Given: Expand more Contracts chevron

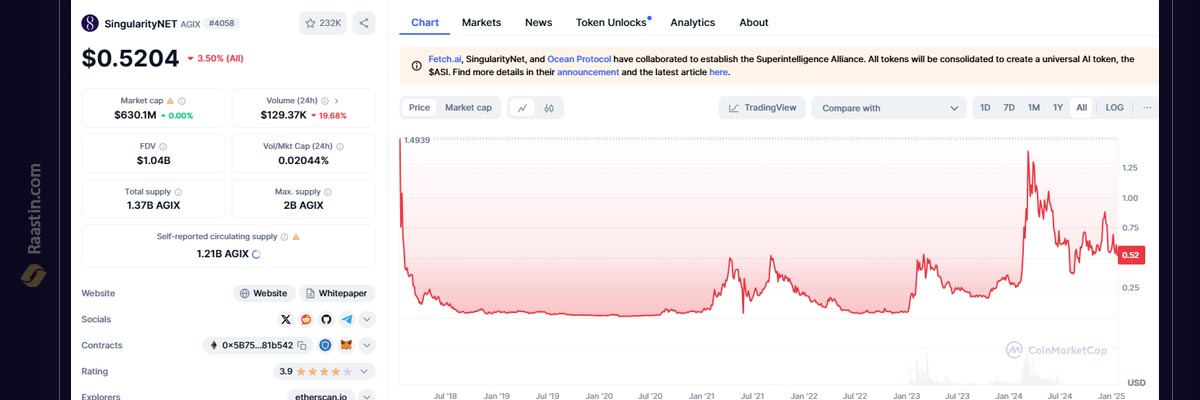Looking at the screenshot, I should [367, 345].
